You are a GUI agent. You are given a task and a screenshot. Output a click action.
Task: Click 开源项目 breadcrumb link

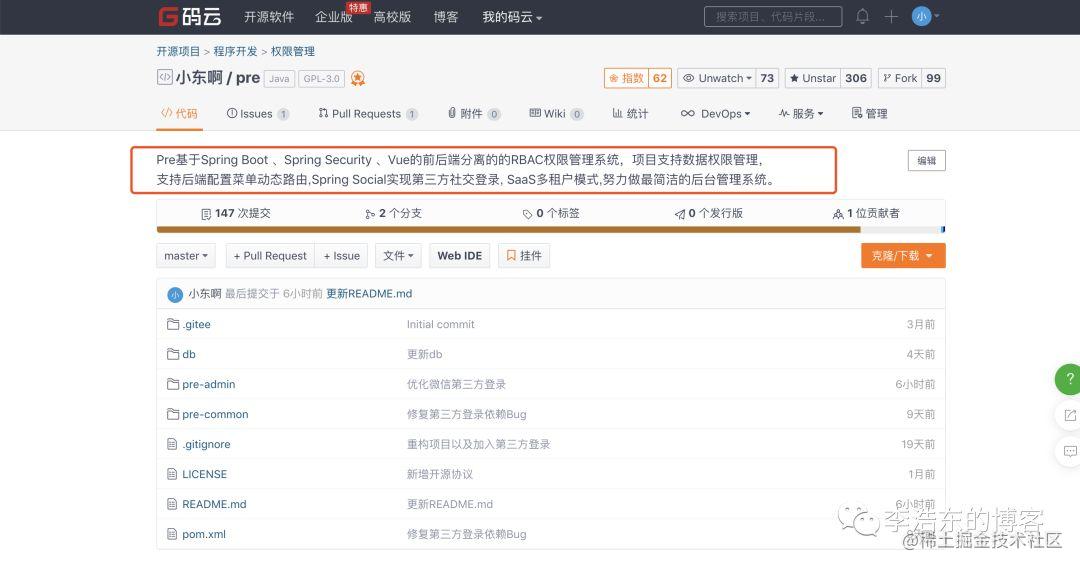[178, 51]
